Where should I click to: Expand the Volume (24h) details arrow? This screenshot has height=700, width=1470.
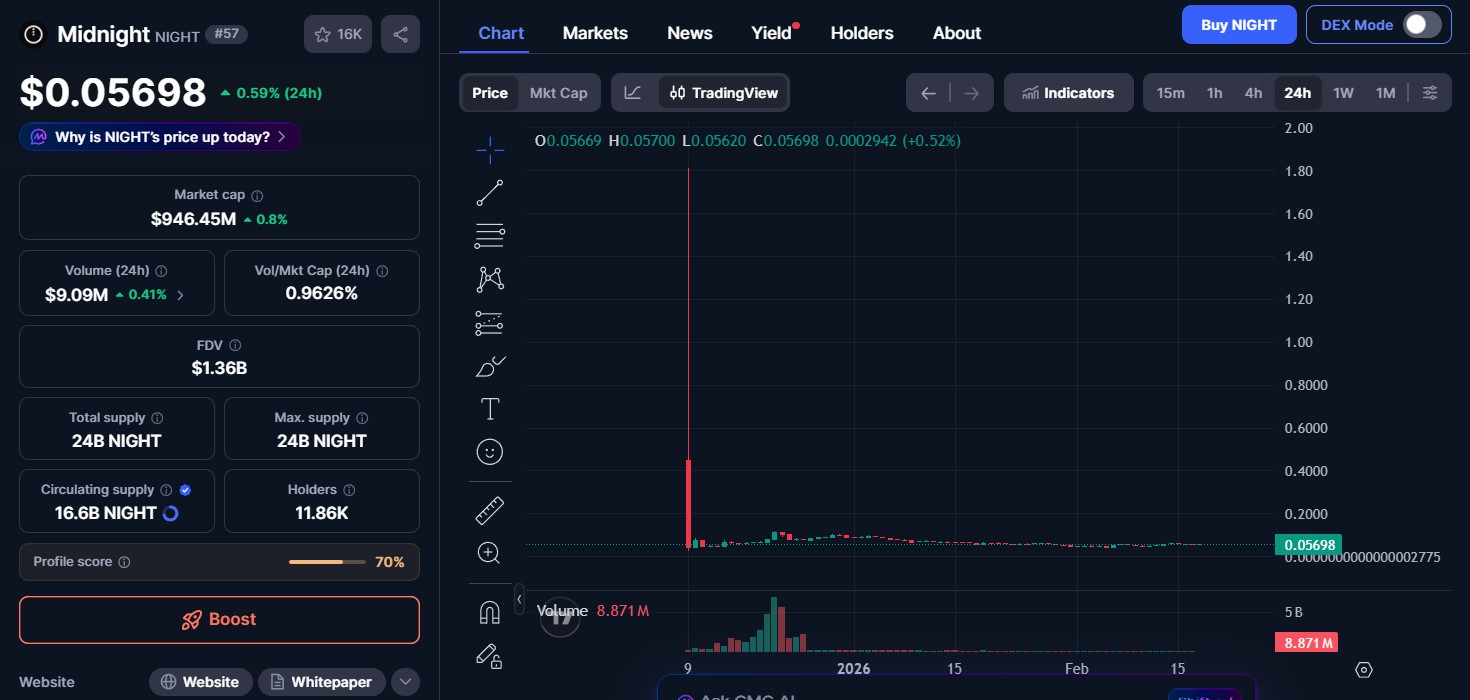pos(180,295)
